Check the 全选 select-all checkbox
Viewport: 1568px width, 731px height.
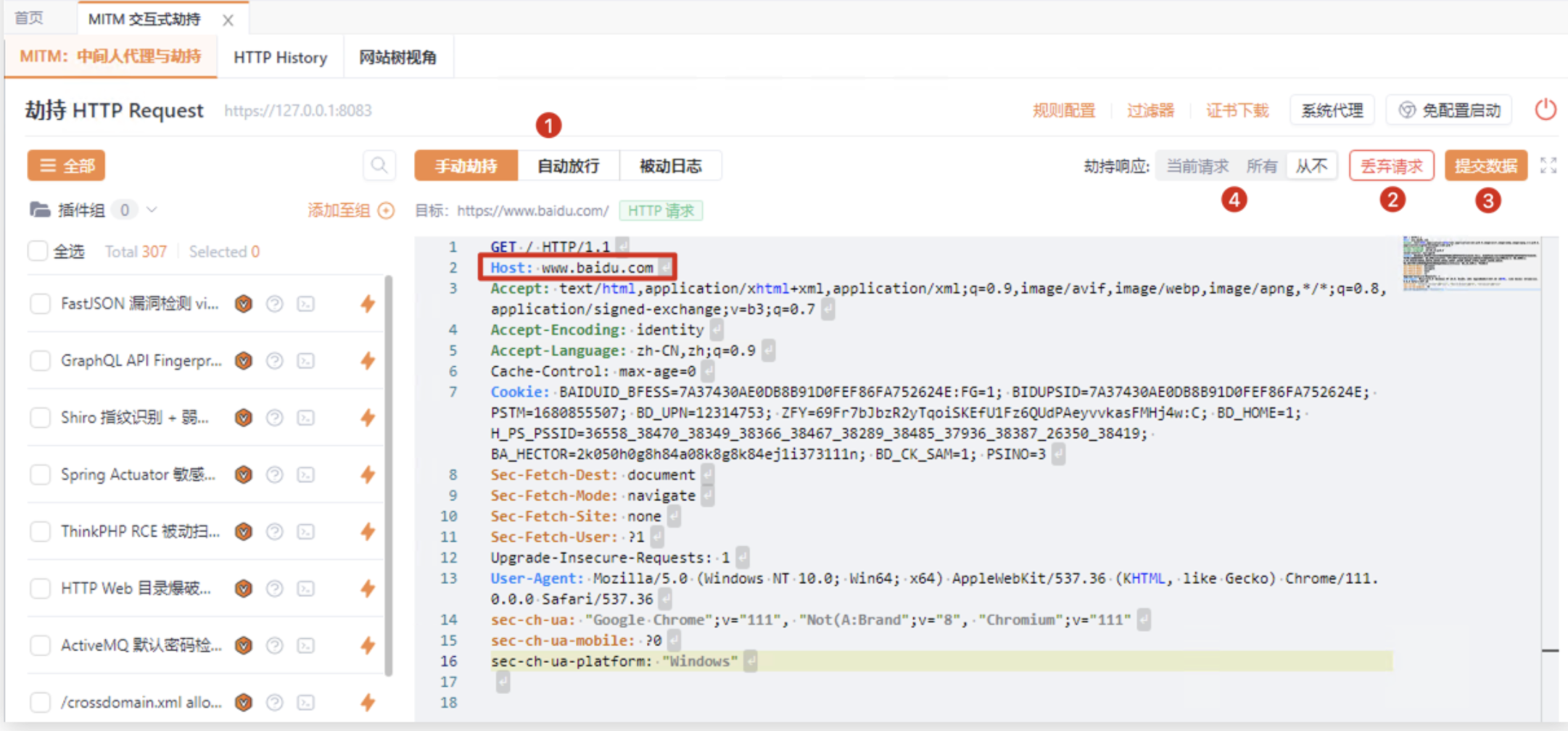(x=38, y=252)
